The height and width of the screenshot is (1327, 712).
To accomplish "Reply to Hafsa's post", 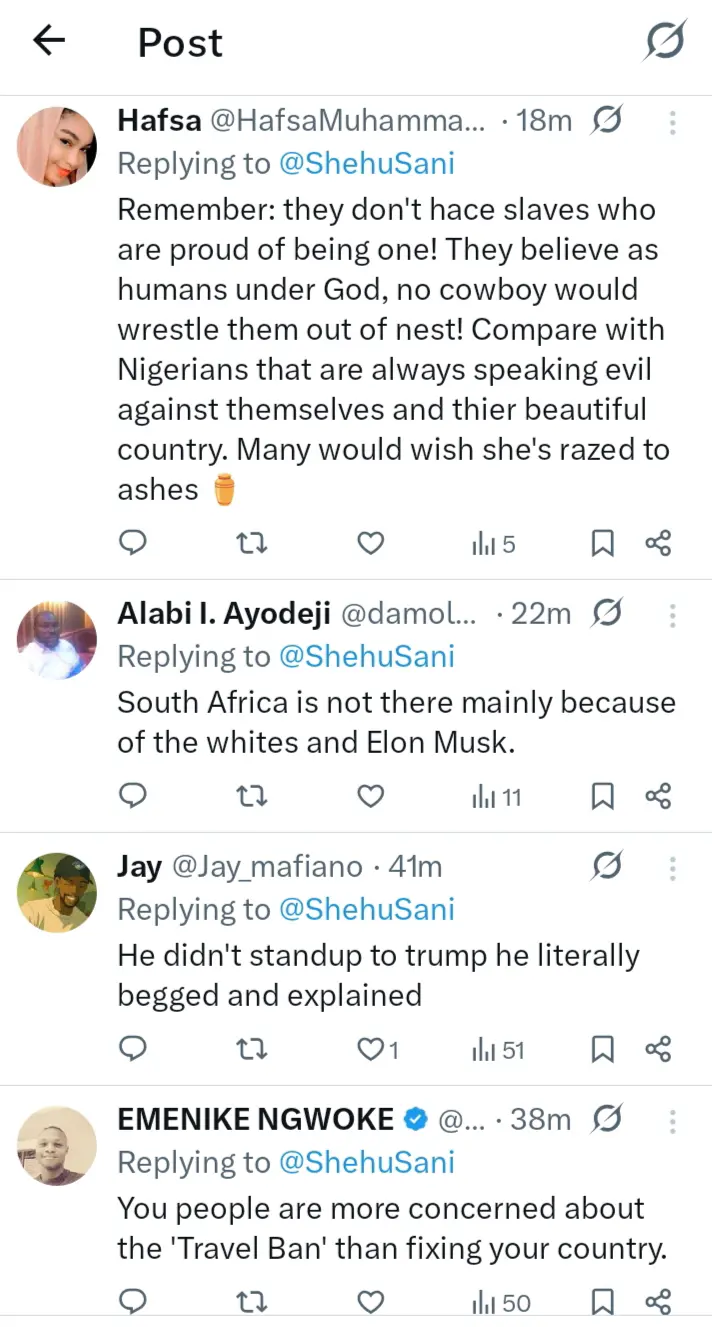I will [x=133, y=543].
